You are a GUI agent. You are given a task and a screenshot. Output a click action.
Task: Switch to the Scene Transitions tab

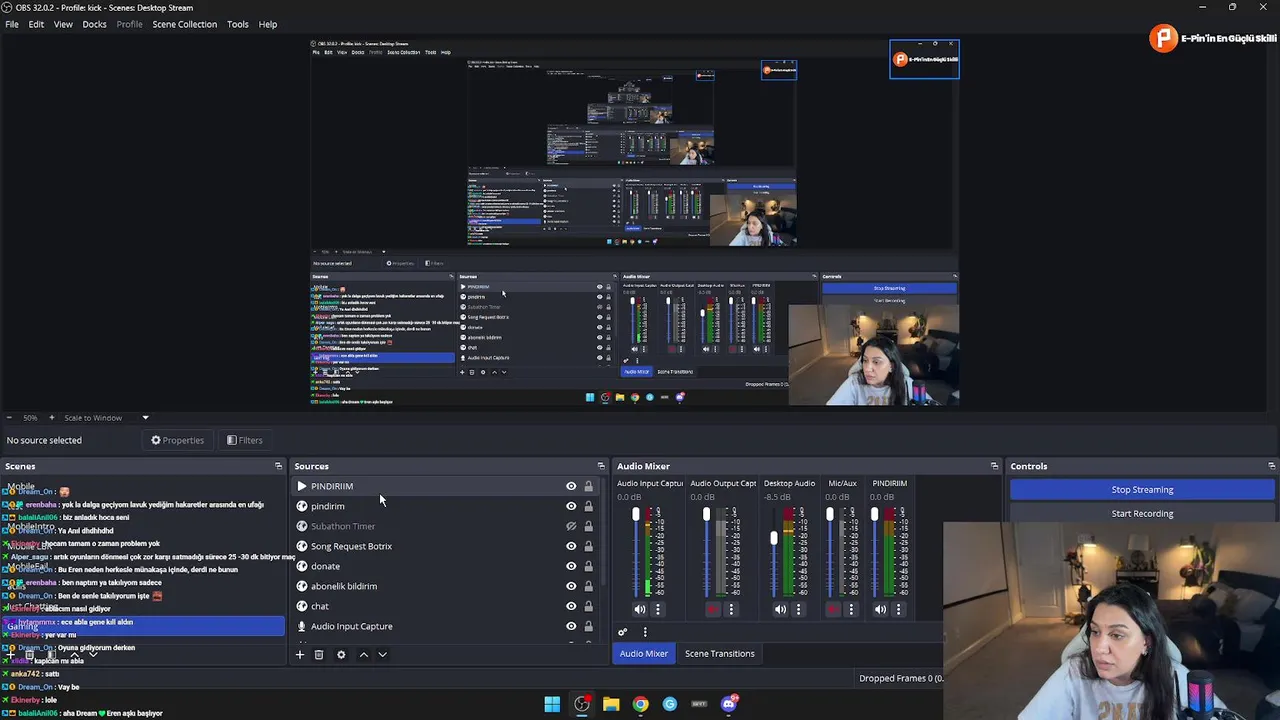[x=719, y=654]
